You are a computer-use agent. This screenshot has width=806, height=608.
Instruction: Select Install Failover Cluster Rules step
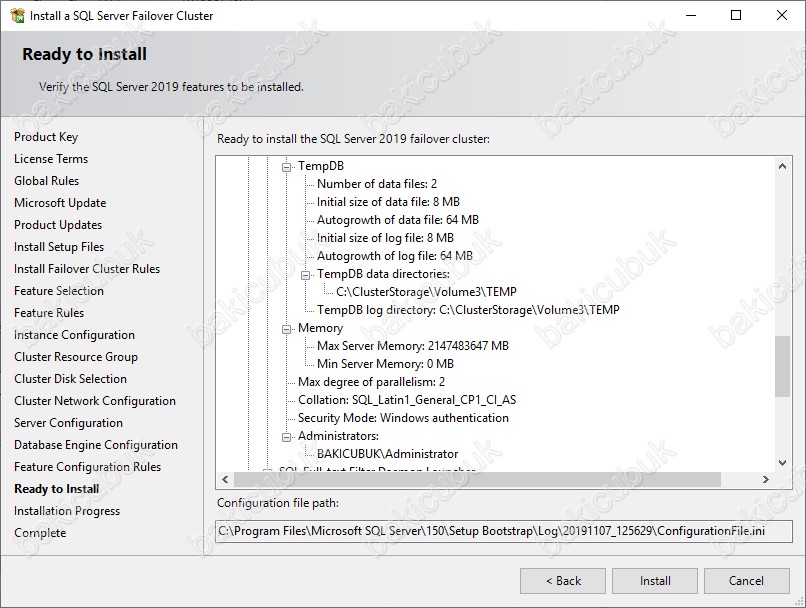click(87, 269)
